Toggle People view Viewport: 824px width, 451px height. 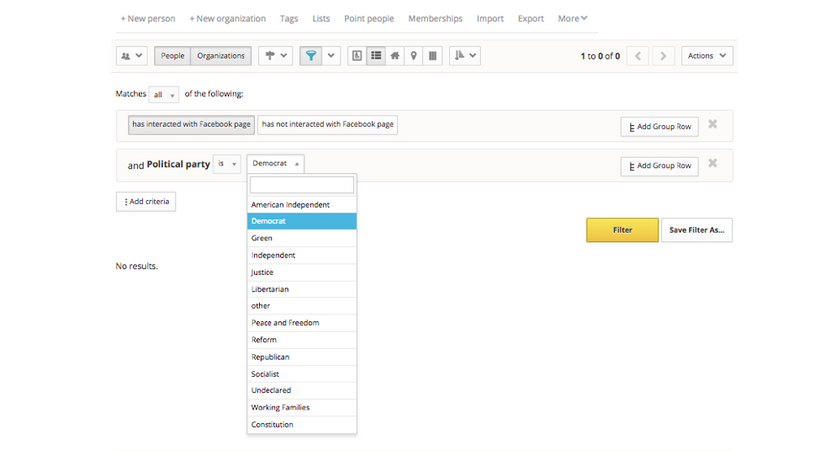point(172,56)
